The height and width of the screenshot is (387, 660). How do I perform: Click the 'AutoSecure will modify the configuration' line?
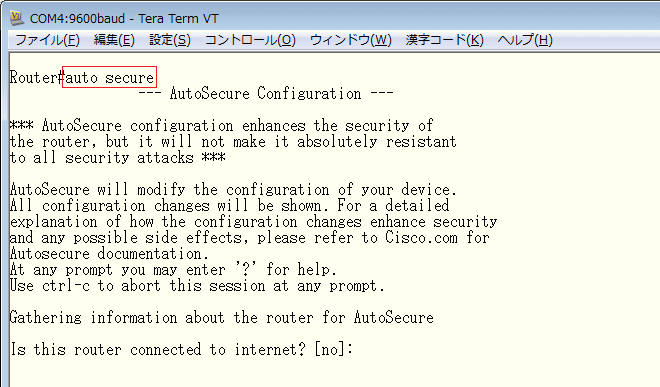(233, 189)
